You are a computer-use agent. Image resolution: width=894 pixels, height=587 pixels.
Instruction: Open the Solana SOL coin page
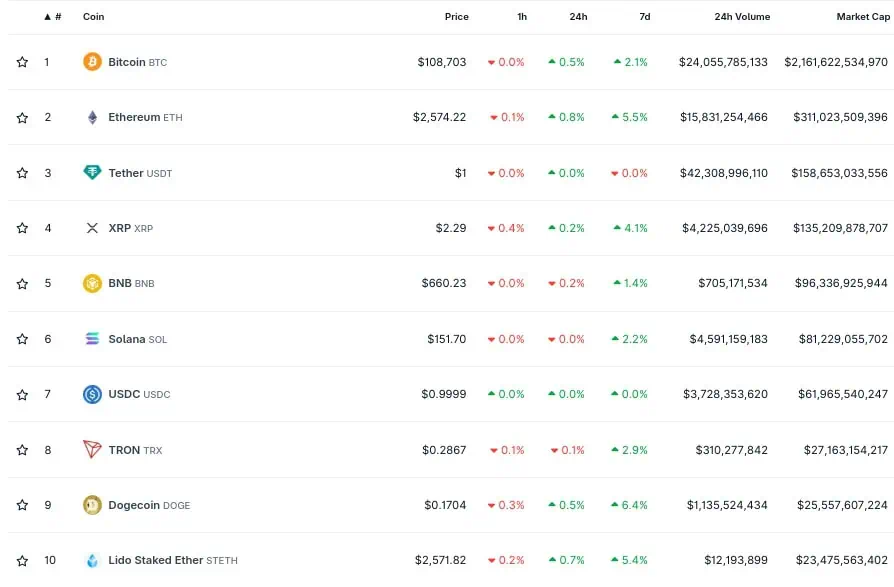[x=137, y=339]
